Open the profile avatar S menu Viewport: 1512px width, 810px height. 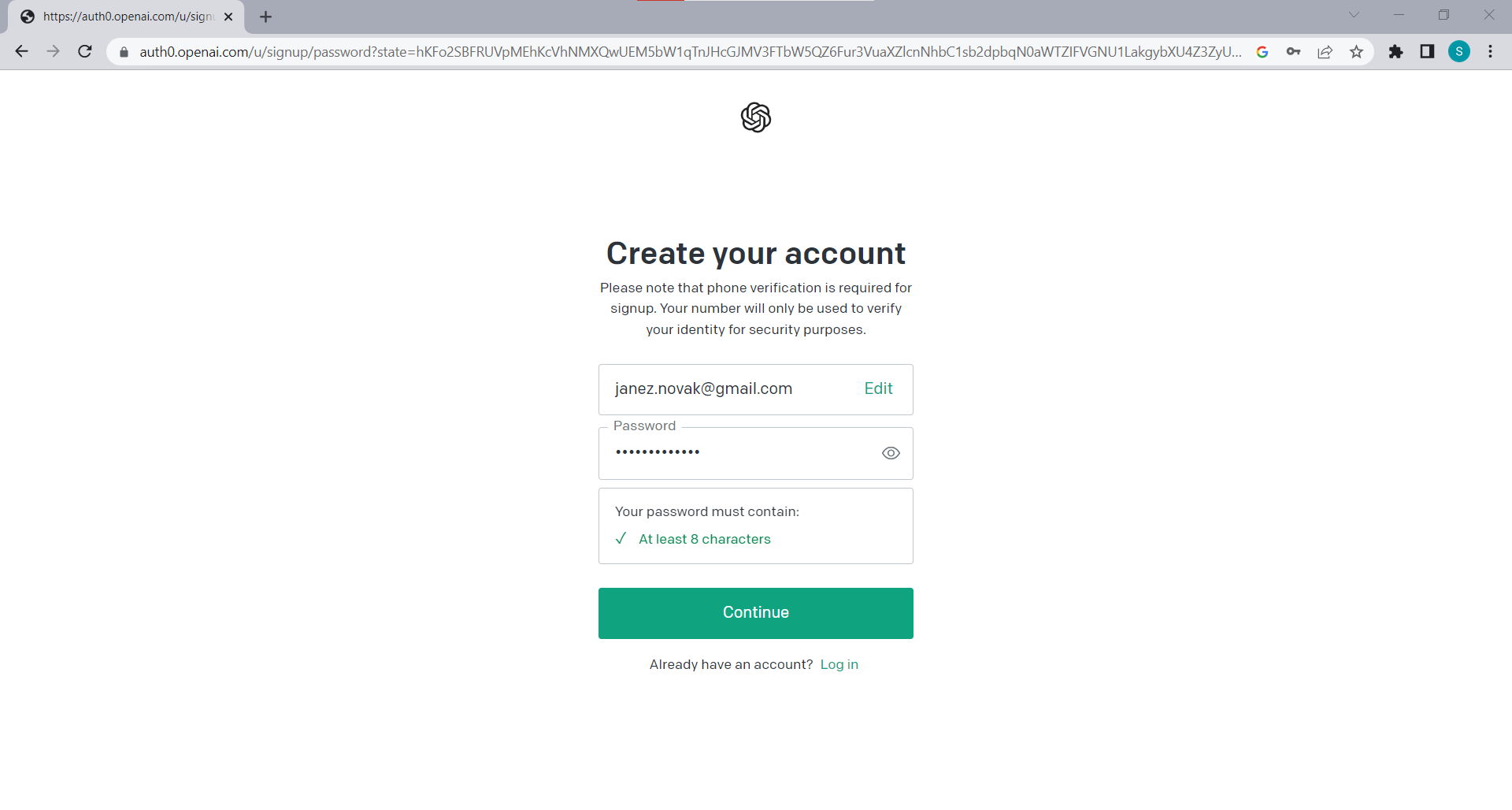[x=1459, y=52]
